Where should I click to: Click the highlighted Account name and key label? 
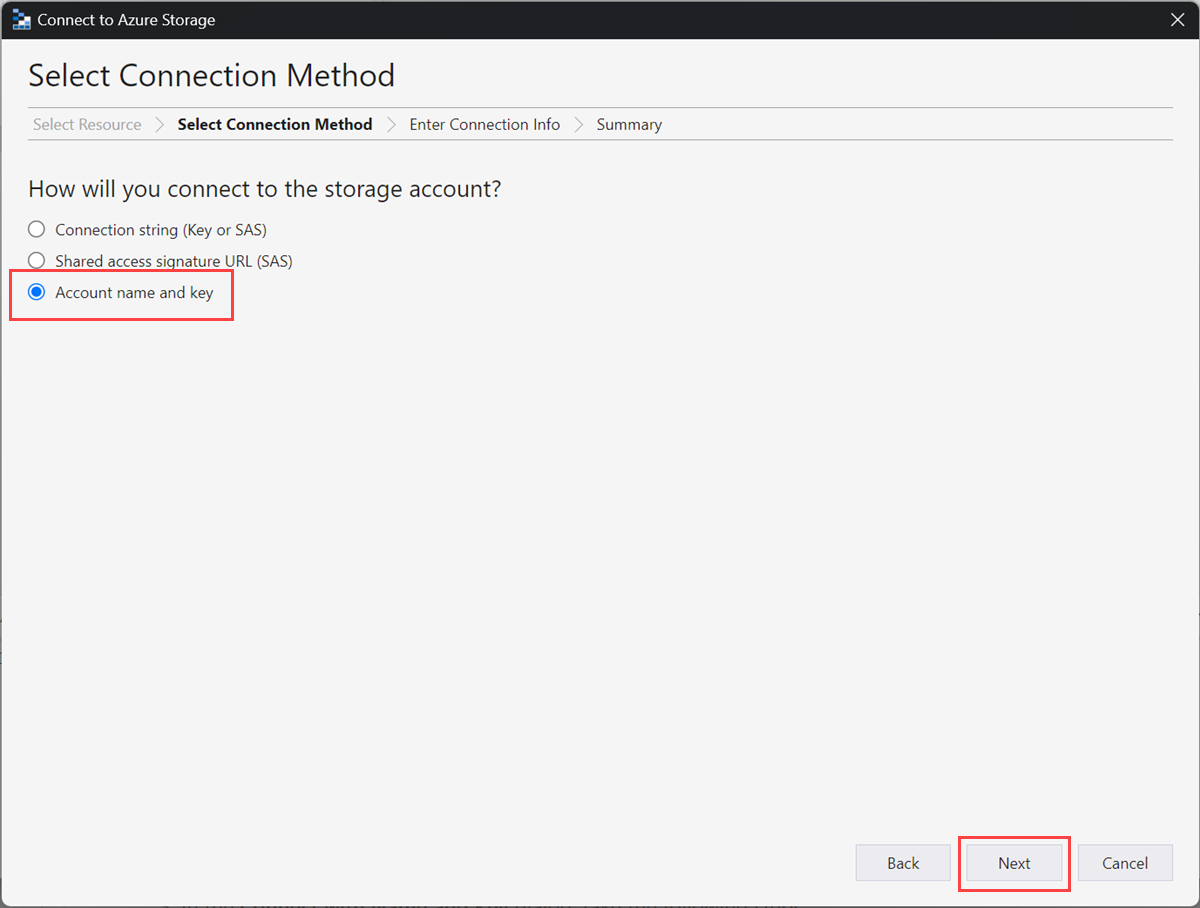click(x=133, y=292)
